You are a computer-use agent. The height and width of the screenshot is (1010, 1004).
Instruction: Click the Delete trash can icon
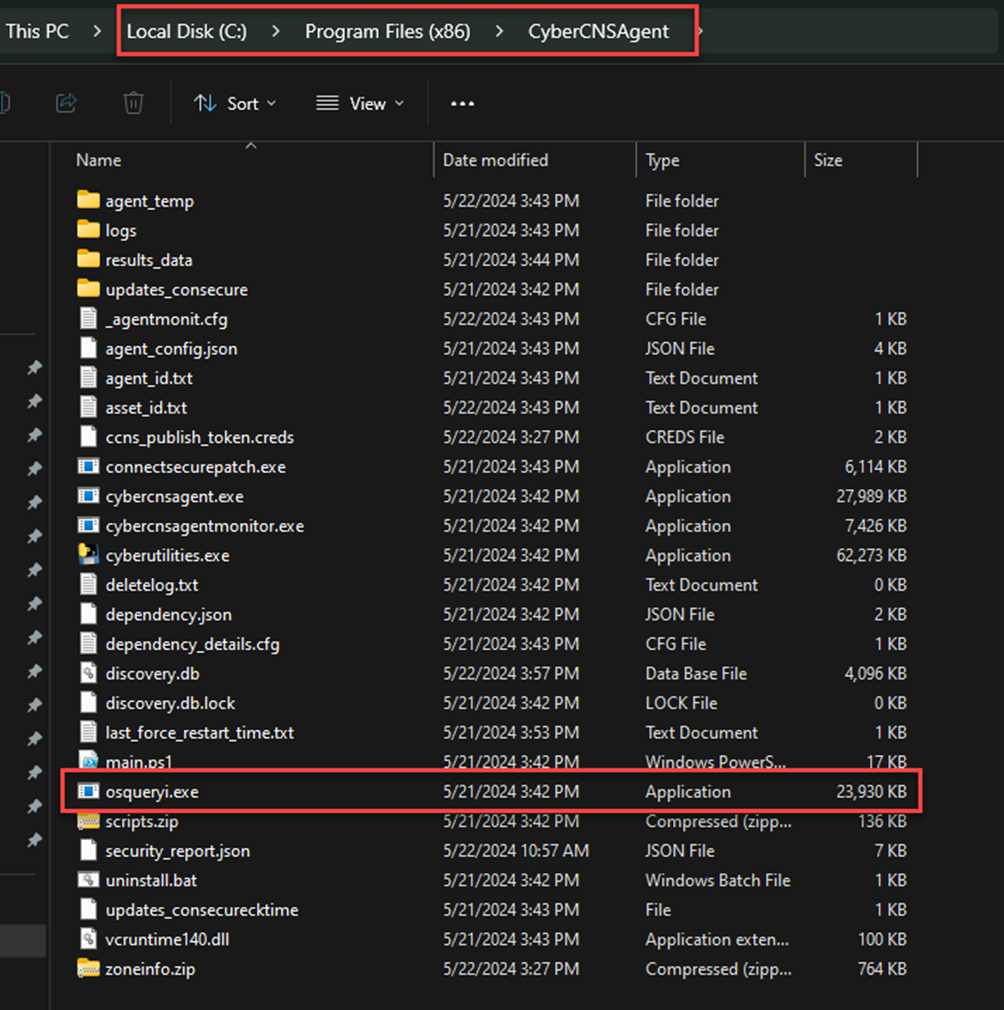(x=133, y=103)
